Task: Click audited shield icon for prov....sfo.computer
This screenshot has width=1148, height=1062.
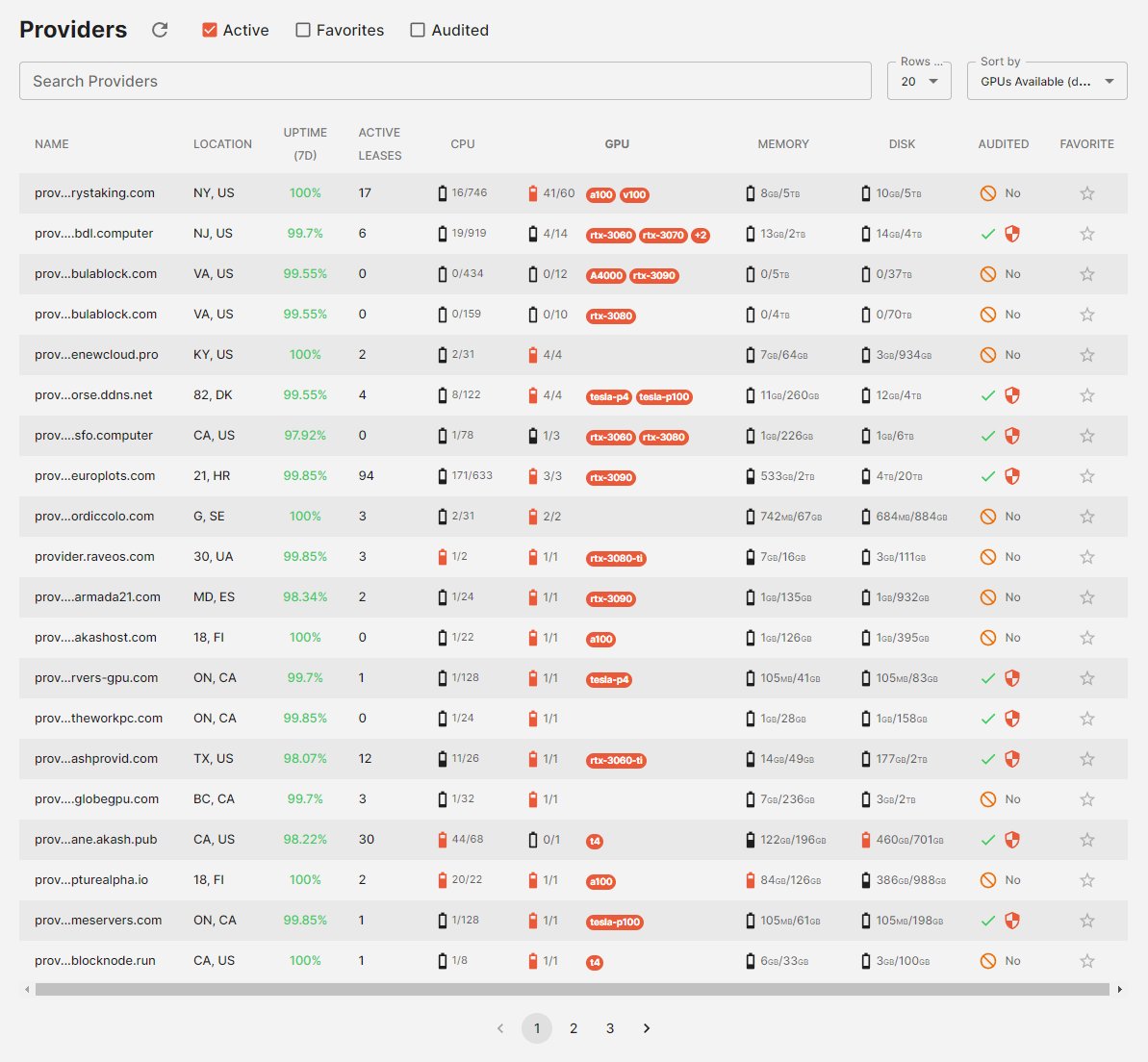Action: [1011, 436]
